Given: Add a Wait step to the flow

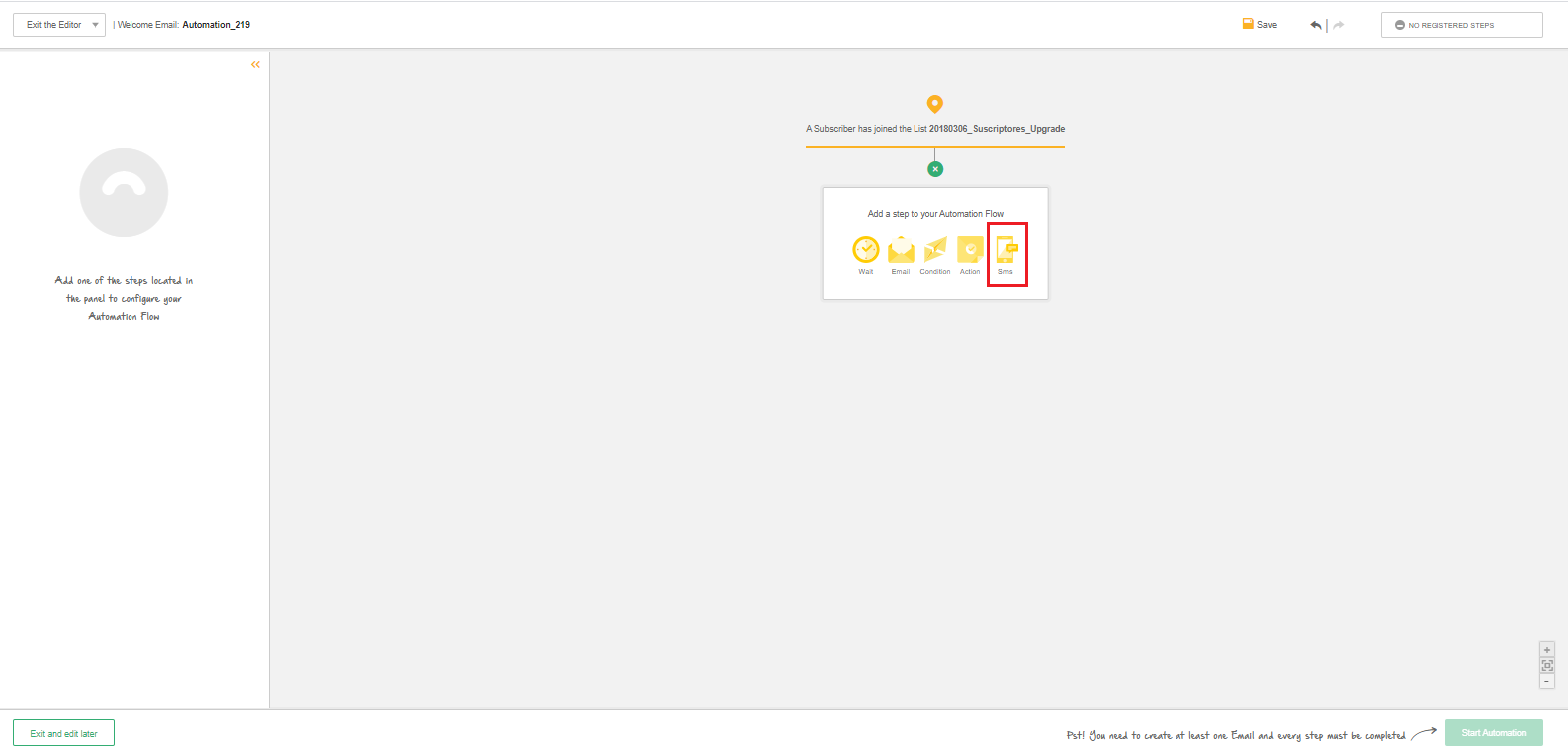Looking at the screenshot, I should pos(865,251).
